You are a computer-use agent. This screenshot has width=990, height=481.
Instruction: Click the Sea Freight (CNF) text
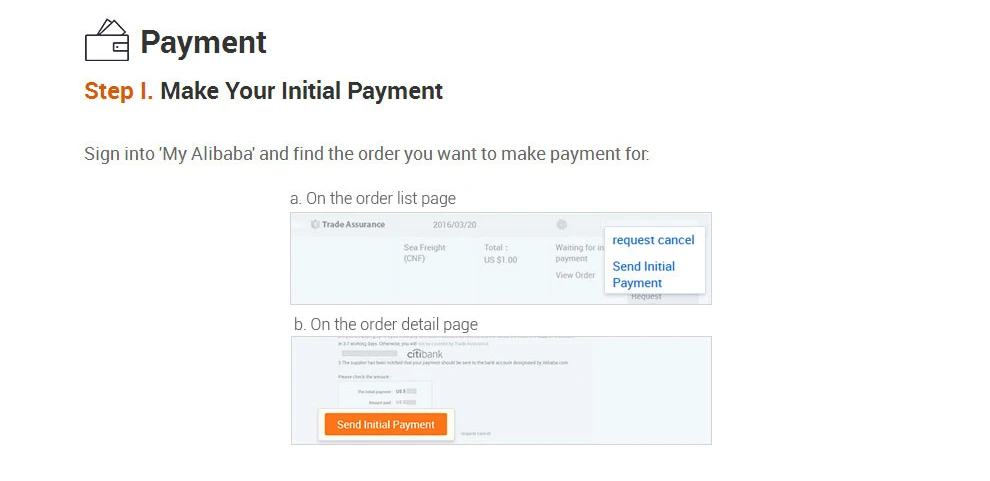click(x=425, y=253)
